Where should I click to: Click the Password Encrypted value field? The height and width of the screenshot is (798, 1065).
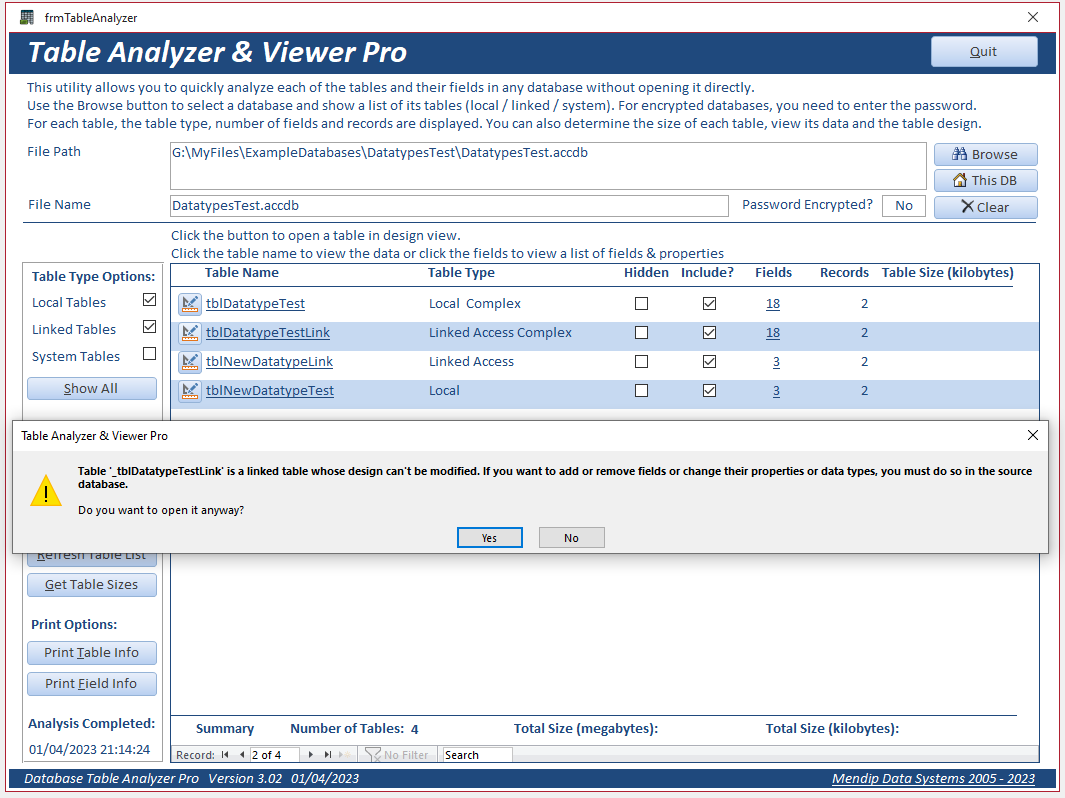coord(903,206)
